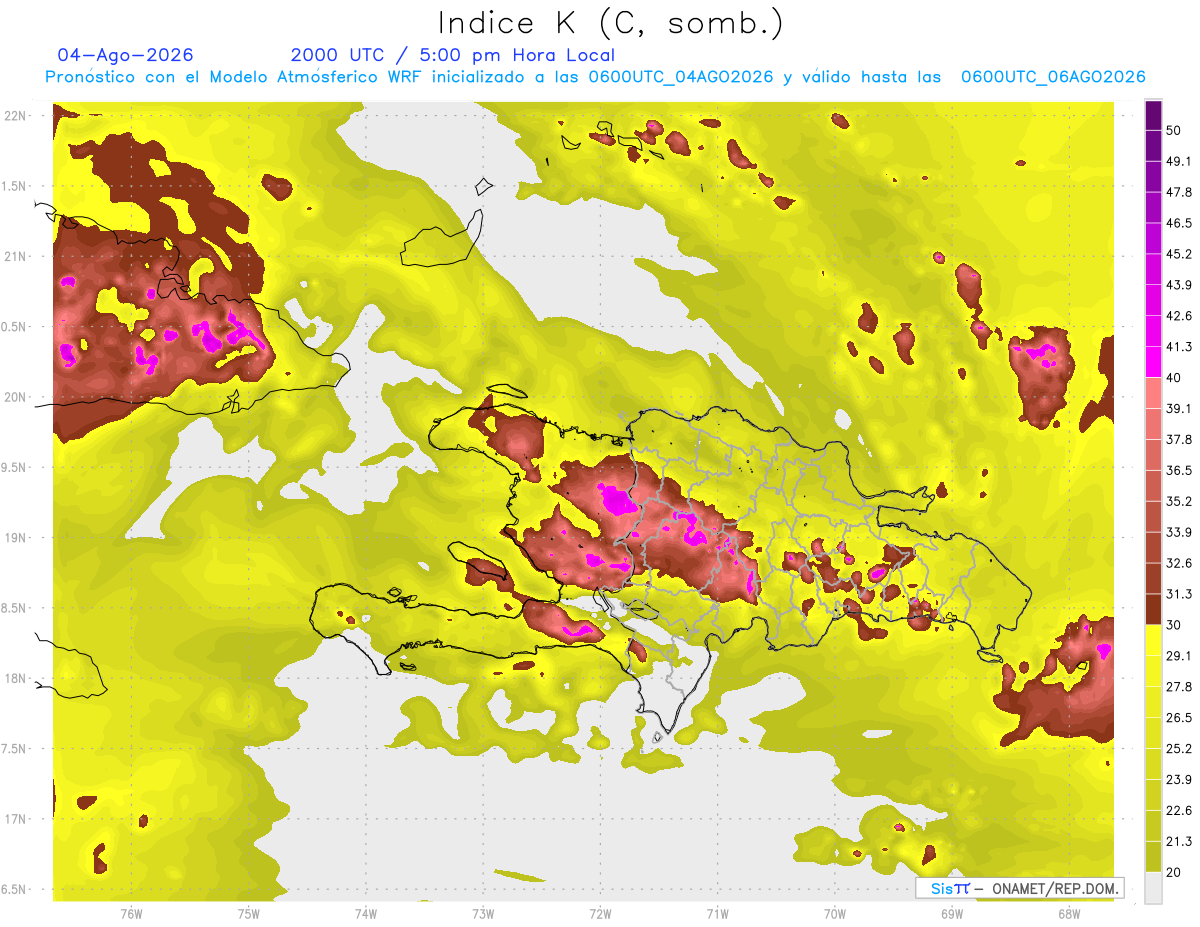
Task: Click the legend value "36.5"
Action: (x=1178, y=471)
